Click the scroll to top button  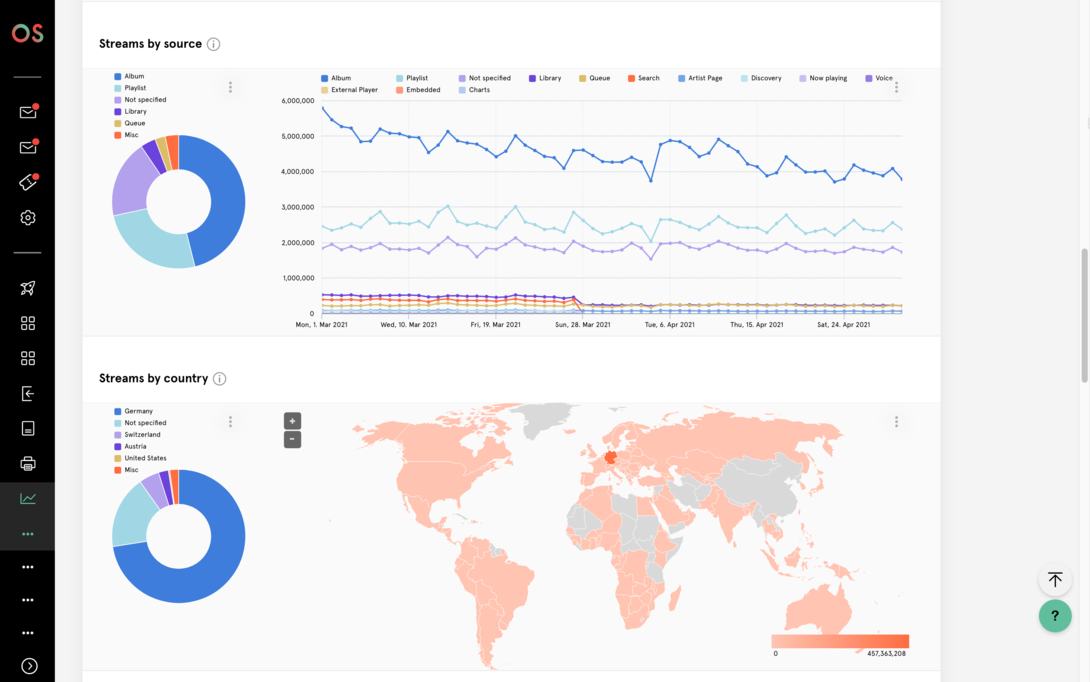[x=1055, y=579]
